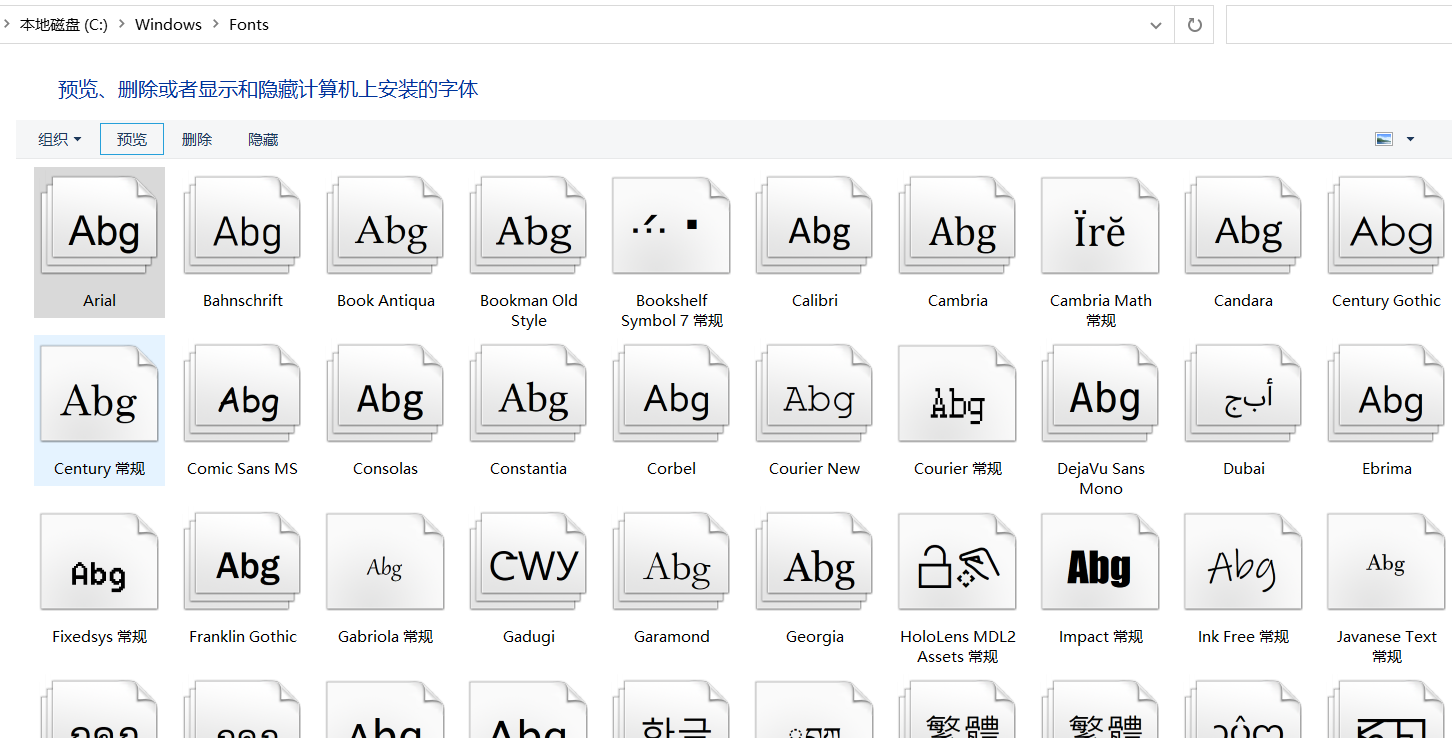Select the Javanese Text 常规 font icon

1386,562
